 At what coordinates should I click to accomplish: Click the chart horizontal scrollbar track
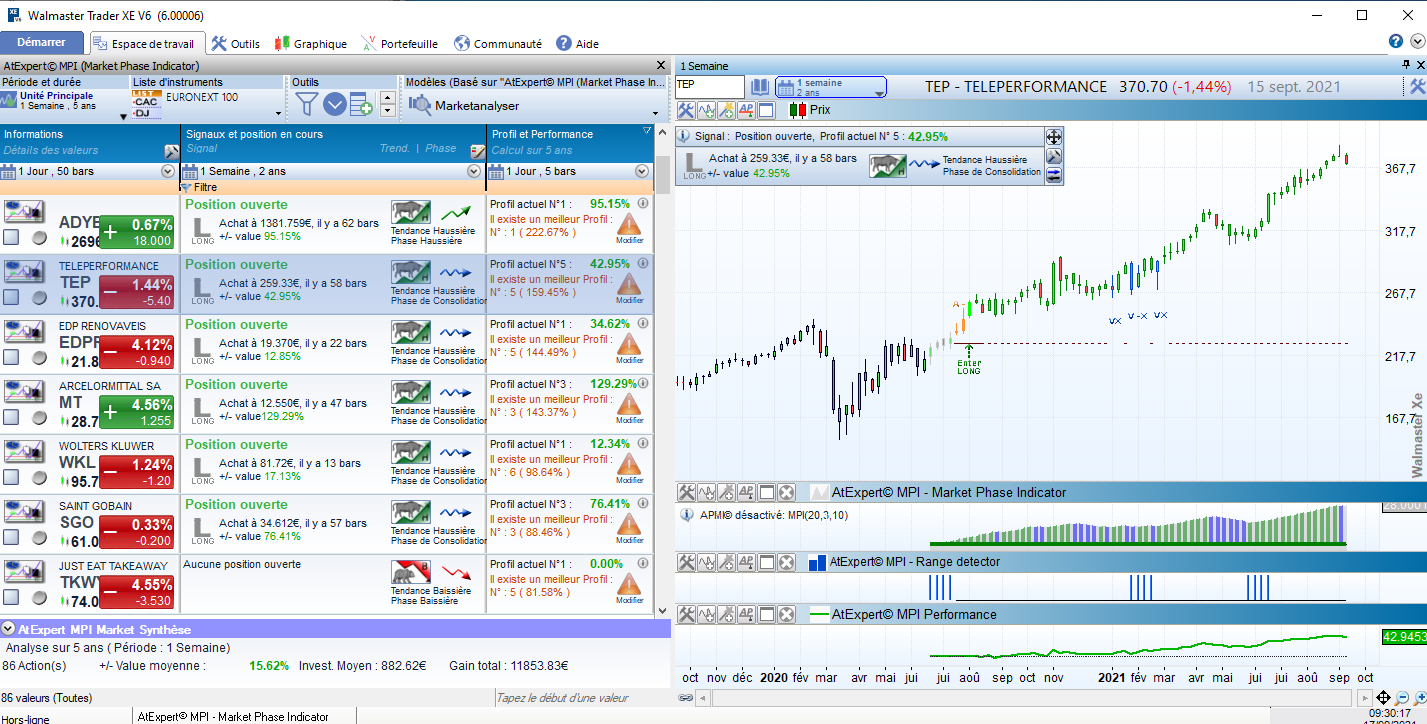1030,698
